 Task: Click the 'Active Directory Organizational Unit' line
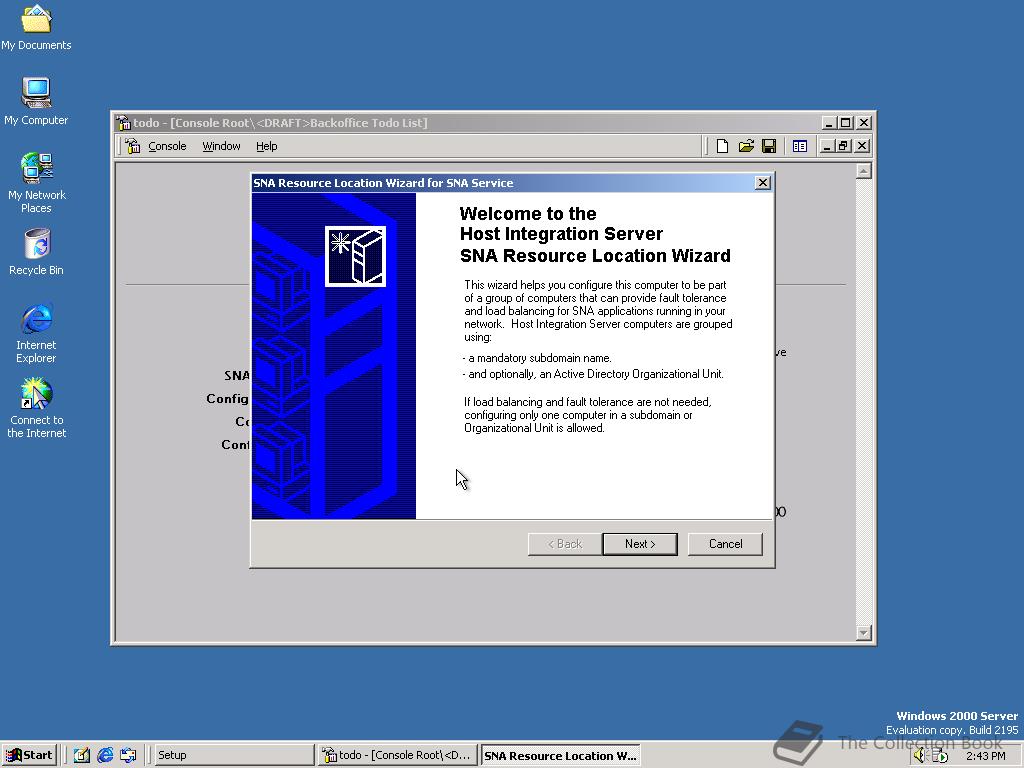click(593, 374)
